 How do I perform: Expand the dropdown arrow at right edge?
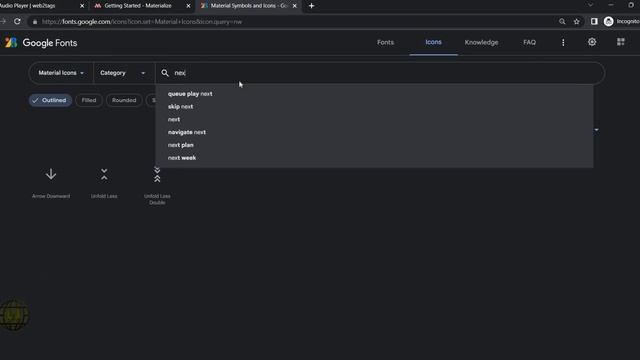(596, 130)
